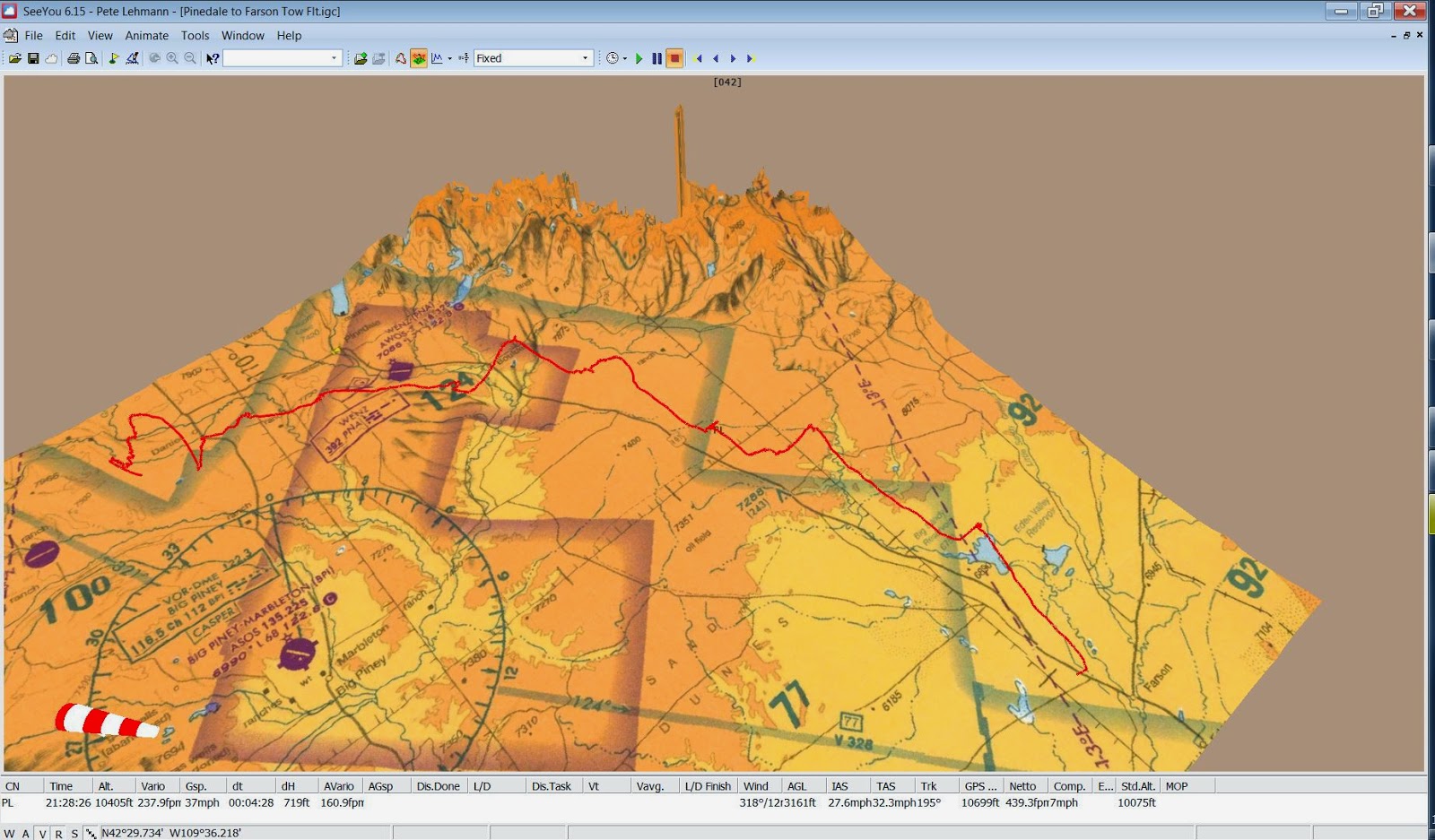This screenshot has height=840, width=1435.
Task: Toggle the S status bar button
Action: [x=74, y=834]
